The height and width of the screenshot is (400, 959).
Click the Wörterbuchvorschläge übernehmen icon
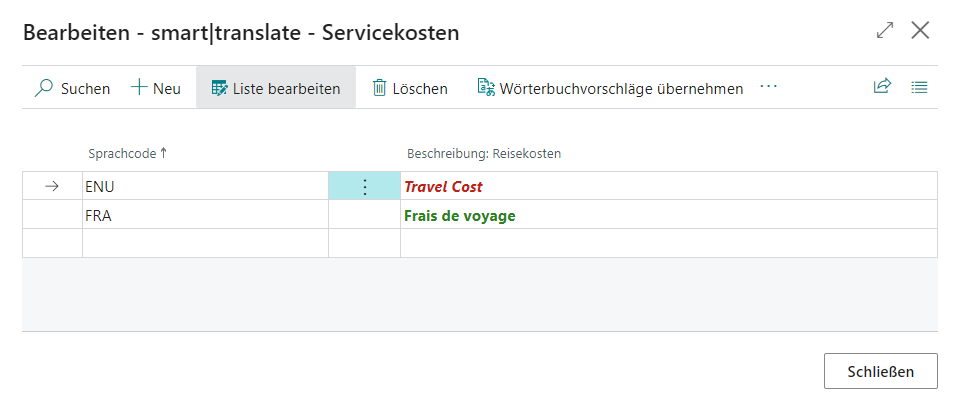pos(486,88)
